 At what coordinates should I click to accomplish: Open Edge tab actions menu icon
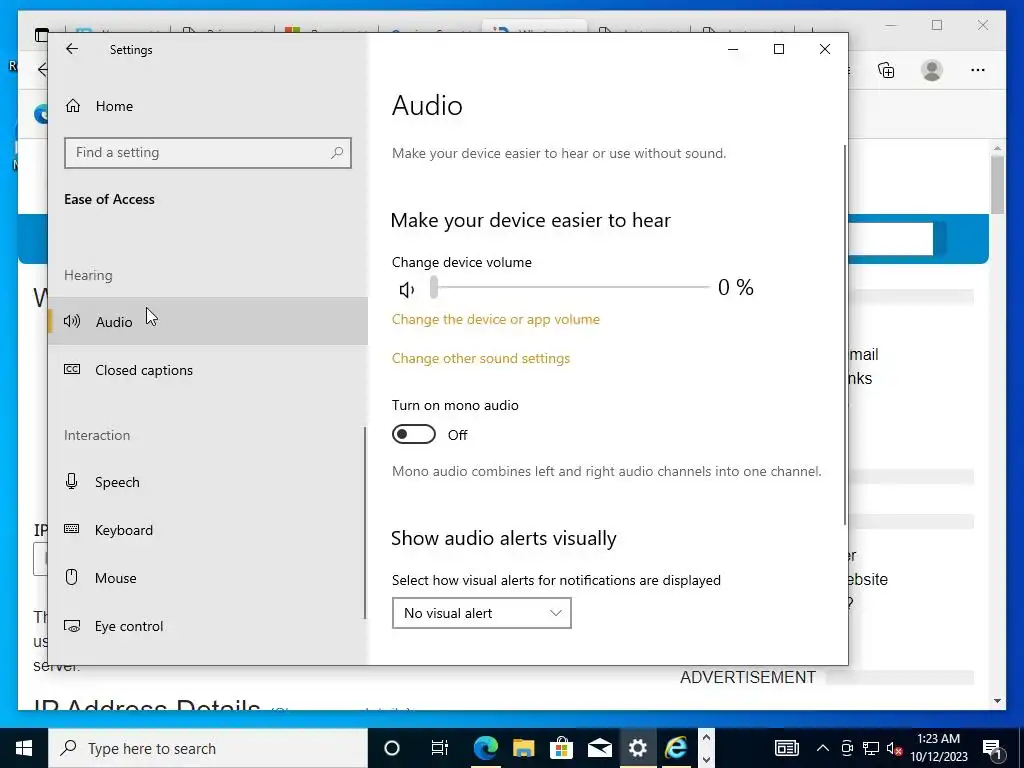click(40, 35)
